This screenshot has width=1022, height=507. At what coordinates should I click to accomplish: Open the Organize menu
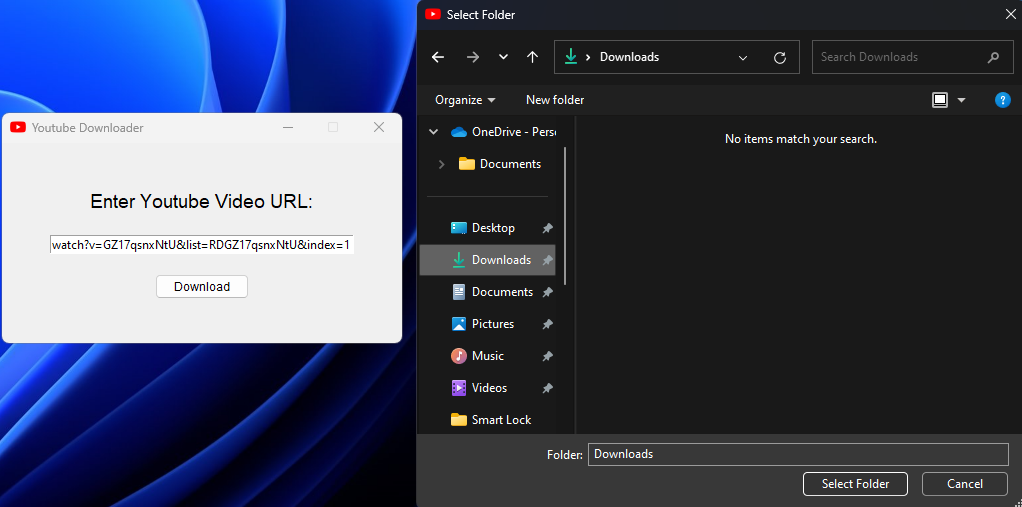click(x=465, y=100)
